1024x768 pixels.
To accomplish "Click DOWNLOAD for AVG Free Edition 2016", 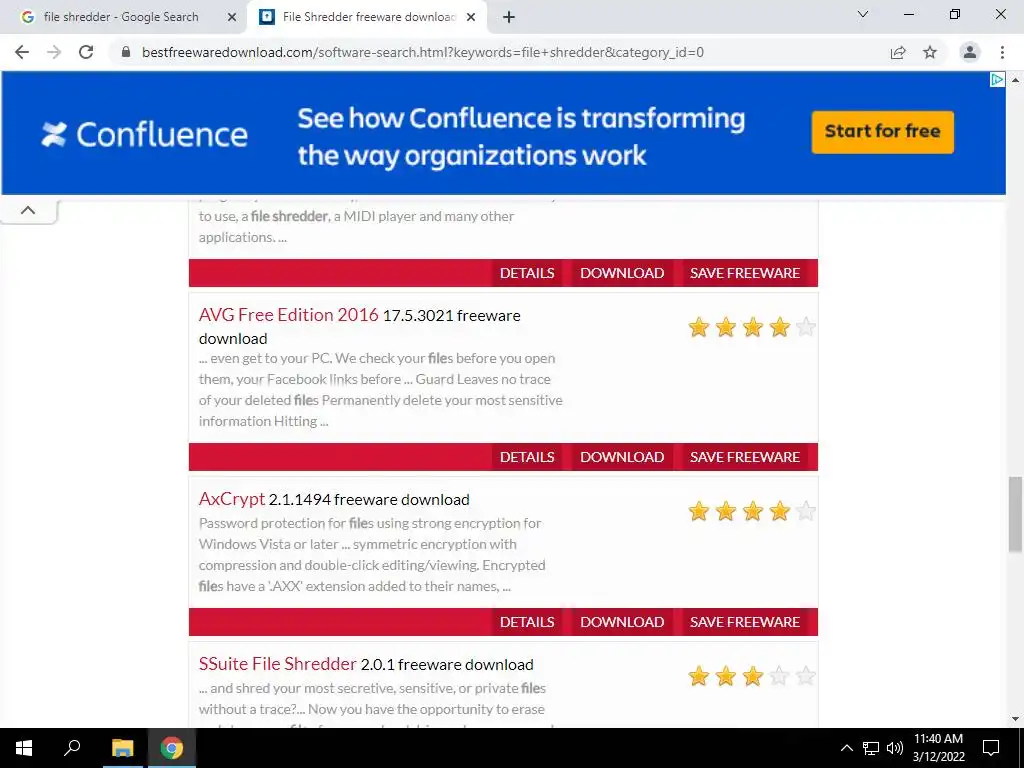I will coord(622,457).
